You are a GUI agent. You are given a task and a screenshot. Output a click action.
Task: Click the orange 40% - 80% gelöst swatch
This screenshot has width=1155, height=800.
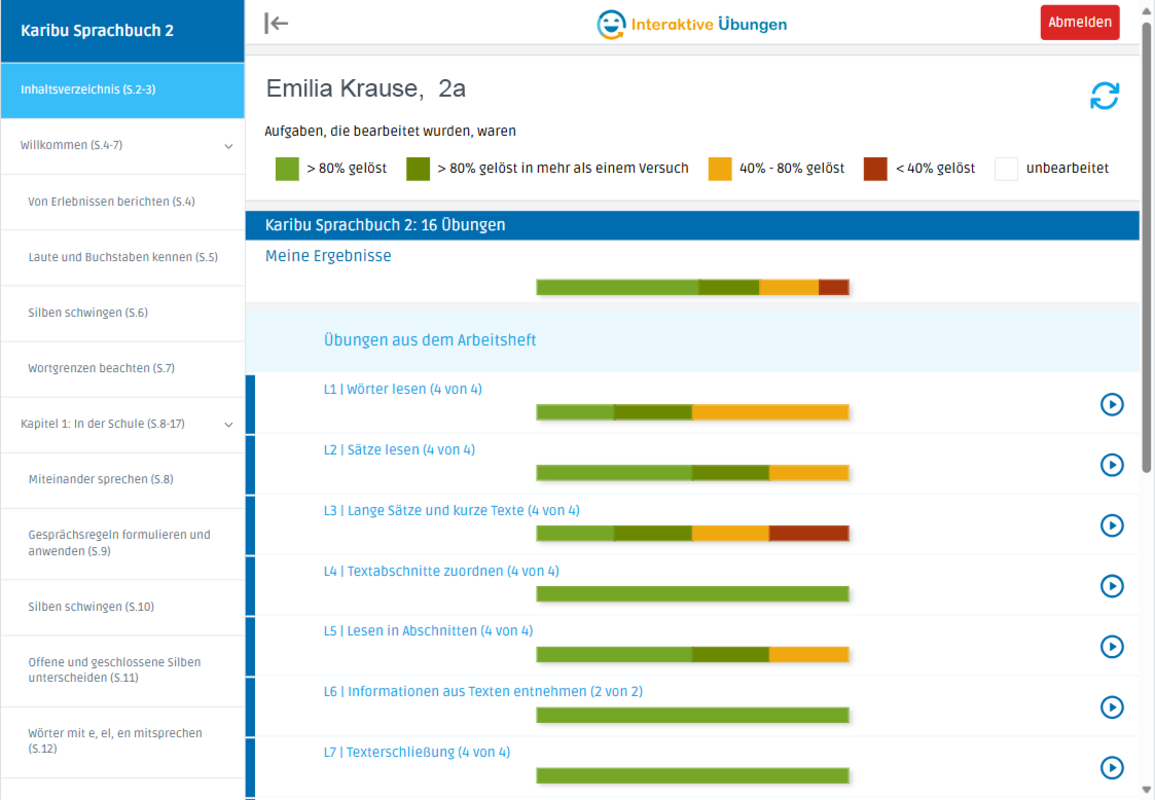coord(720,169)
